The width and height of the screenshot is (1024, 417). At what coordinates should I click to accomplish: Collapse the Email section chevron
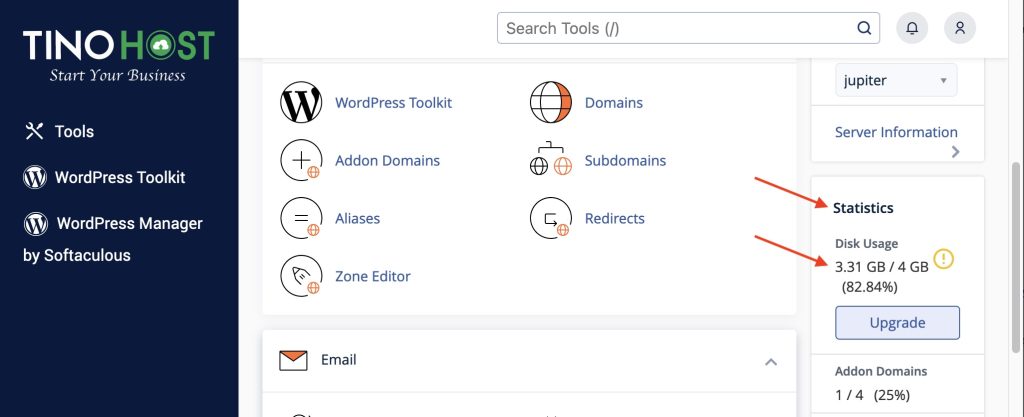[x=771, y=361]
